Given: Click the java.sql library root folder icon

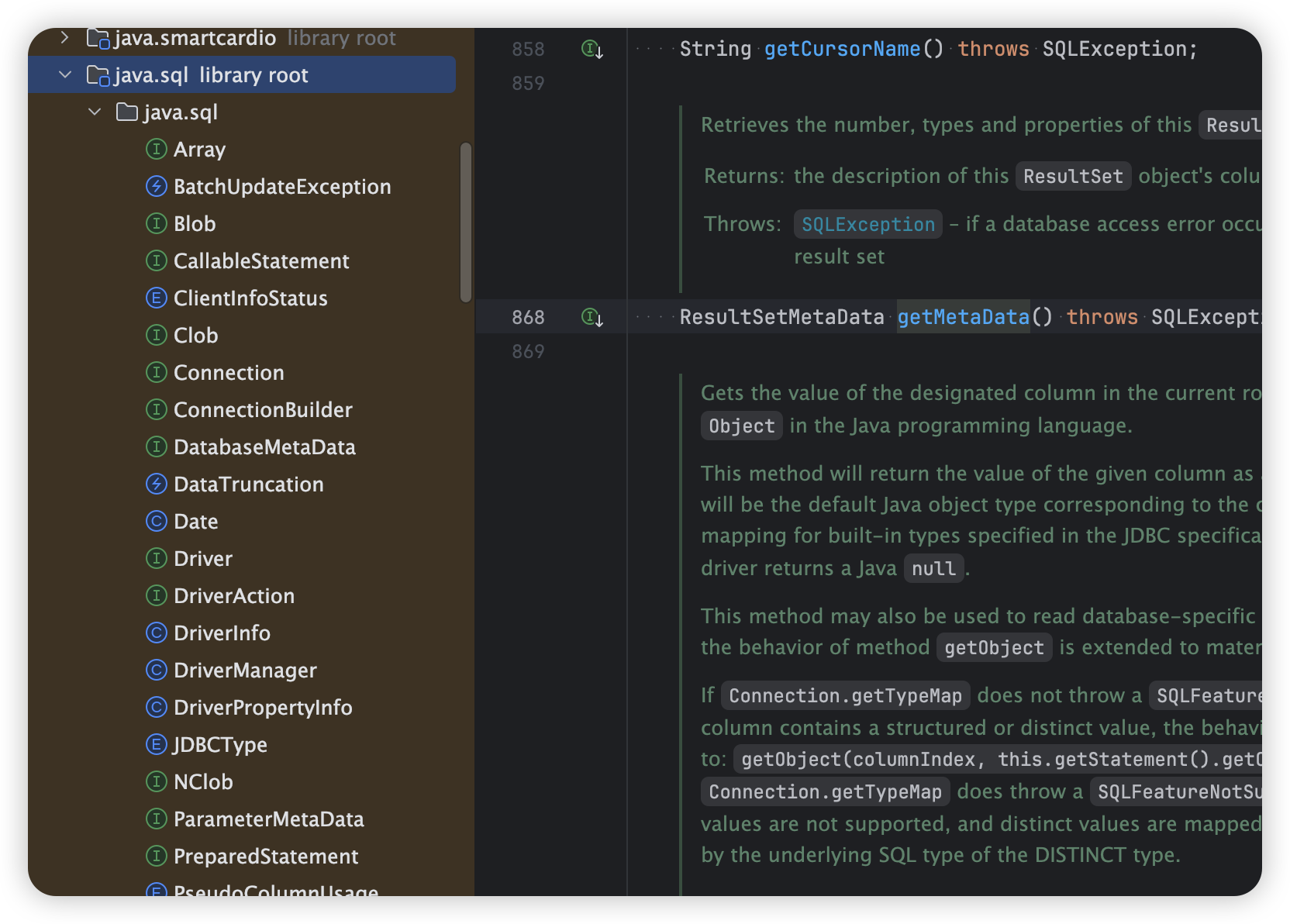Looking at the screenshot, I should click(98, 75).
